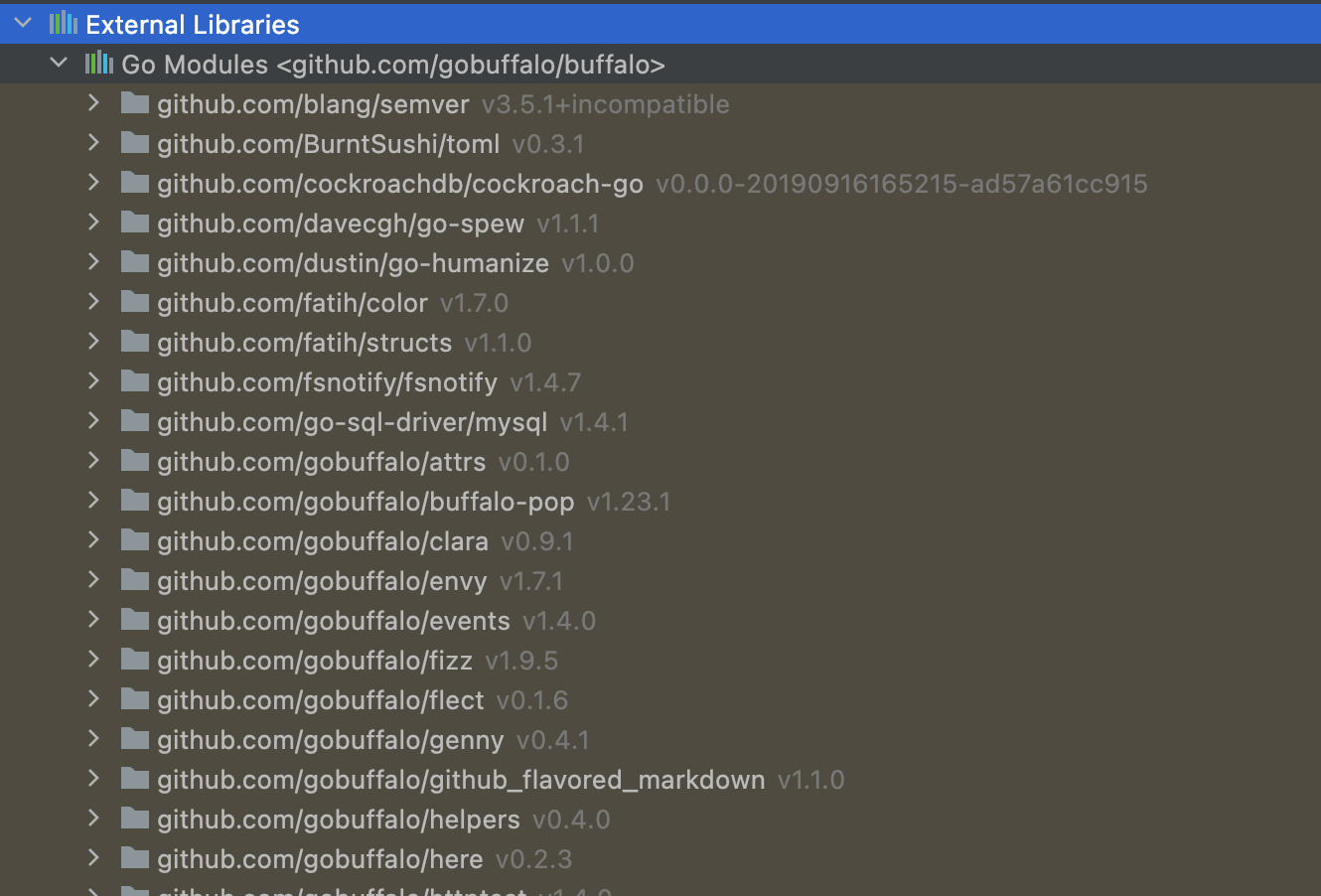Viewport: 1321px width, 896px height.
Task: Expand the github.com/go-sql-driver/mysql module
Action: pos(93,421)
